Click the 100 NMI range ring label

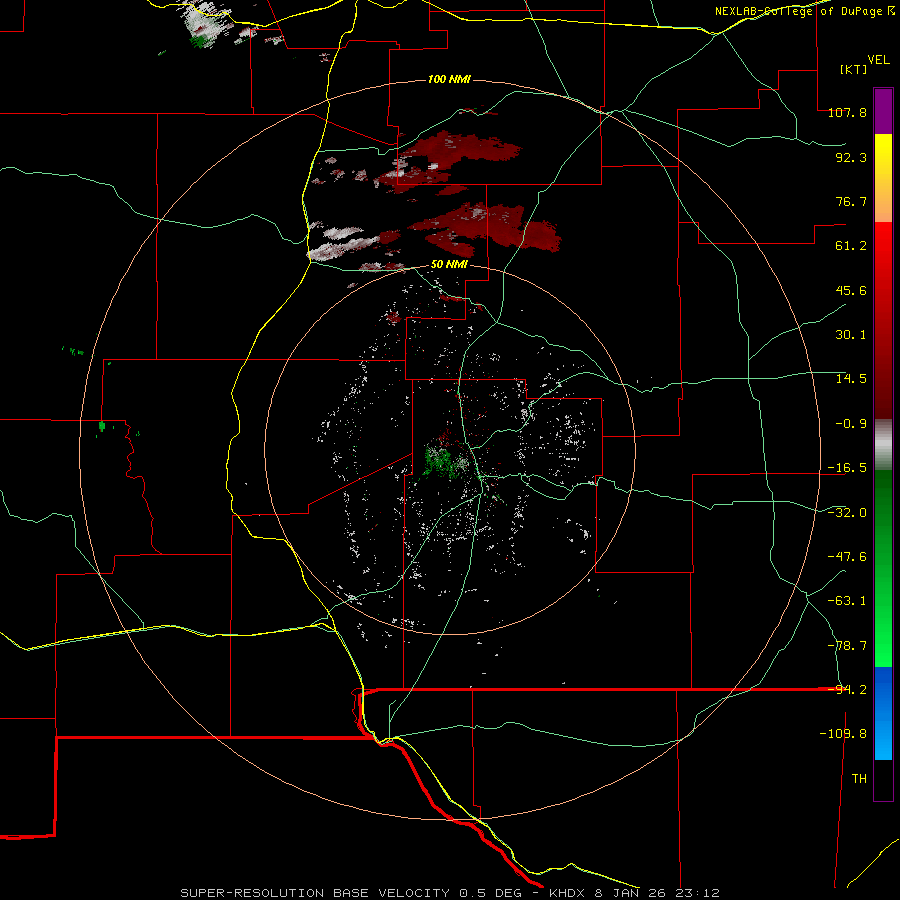(x=449, y=79)
